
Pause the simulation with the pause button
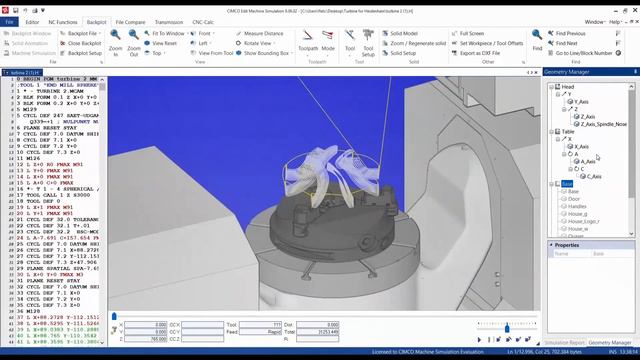pos(489,340)
